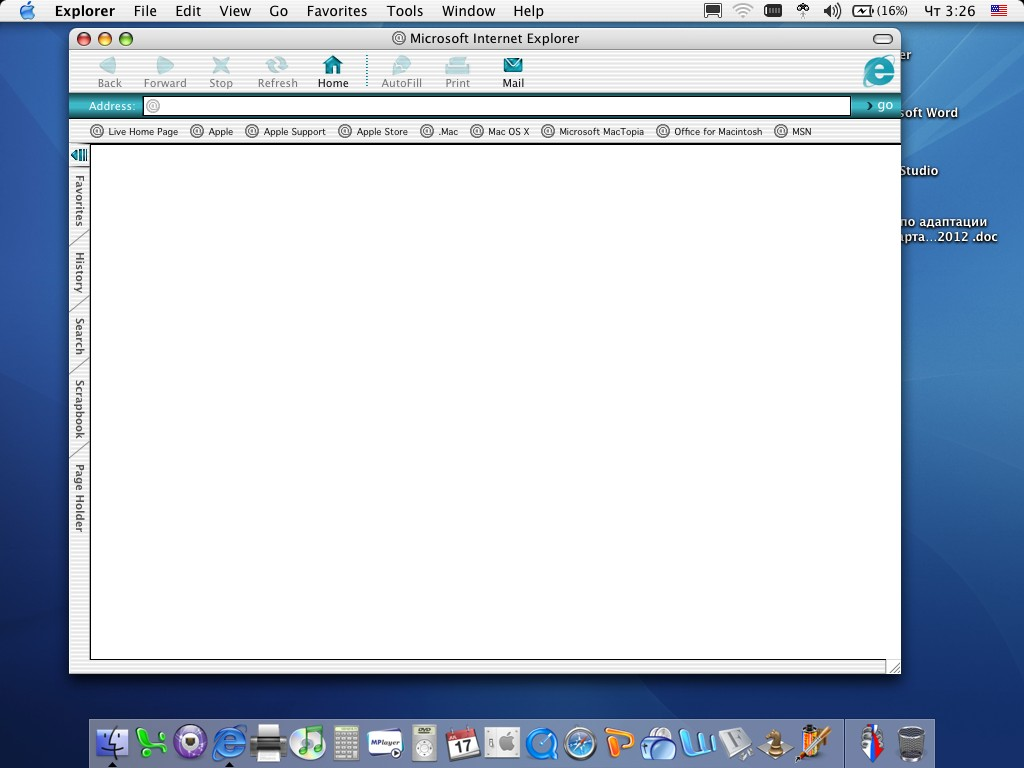This screenshot has height=768, width=1024.
Task: Launch the purple round icon in dock
Action: [190, 743]
